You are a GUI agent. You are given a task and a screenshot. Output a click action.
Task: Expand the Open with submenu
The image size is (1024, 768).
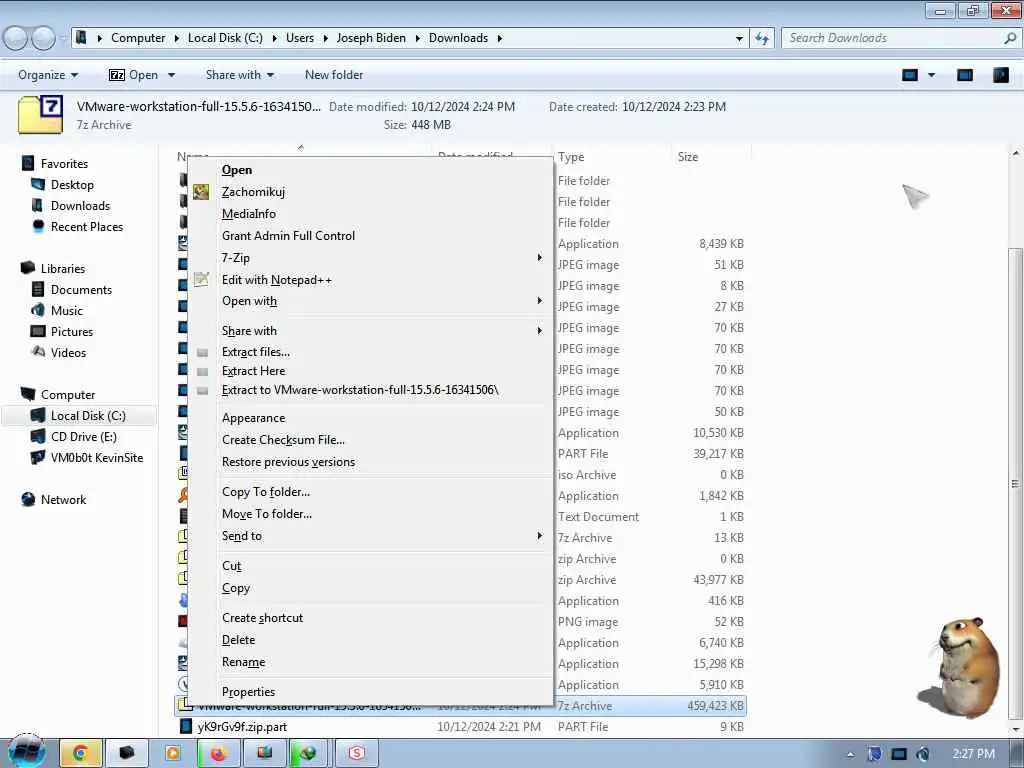tap(539, 300)
